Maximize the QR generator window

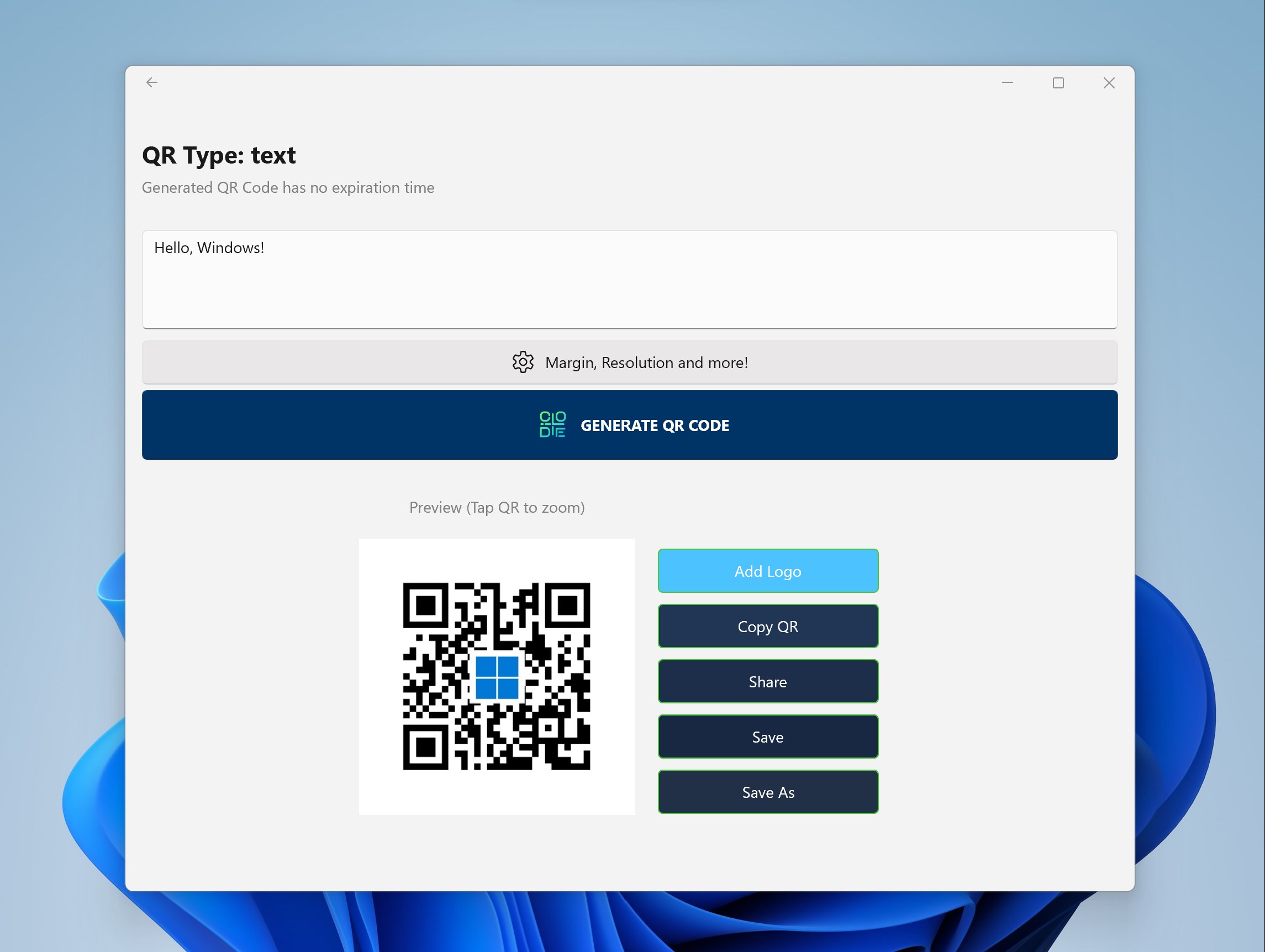[x=1058, y=83]
